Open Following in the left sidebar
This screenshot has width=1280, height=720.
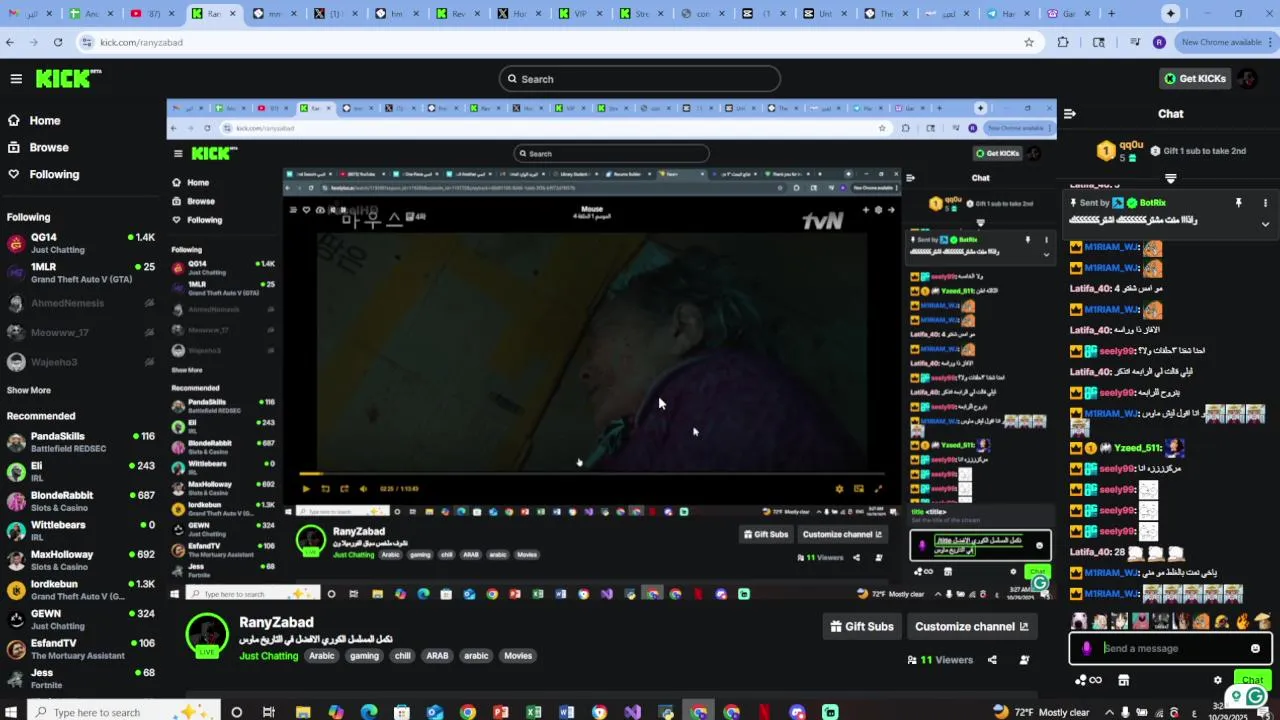click(x=43, y=174)
